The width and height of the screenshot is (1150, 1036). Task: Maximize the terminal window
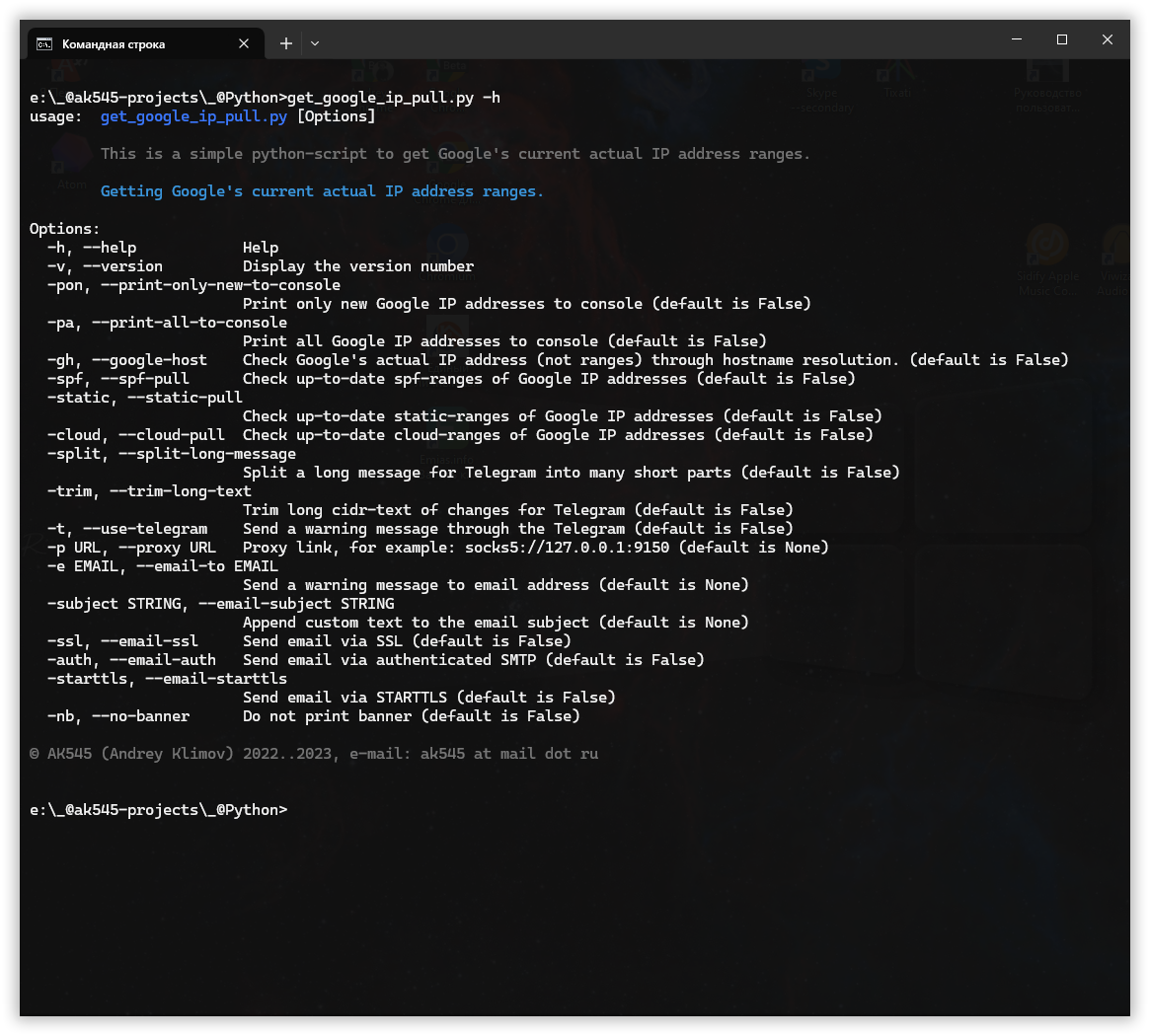coord(1062,39)
